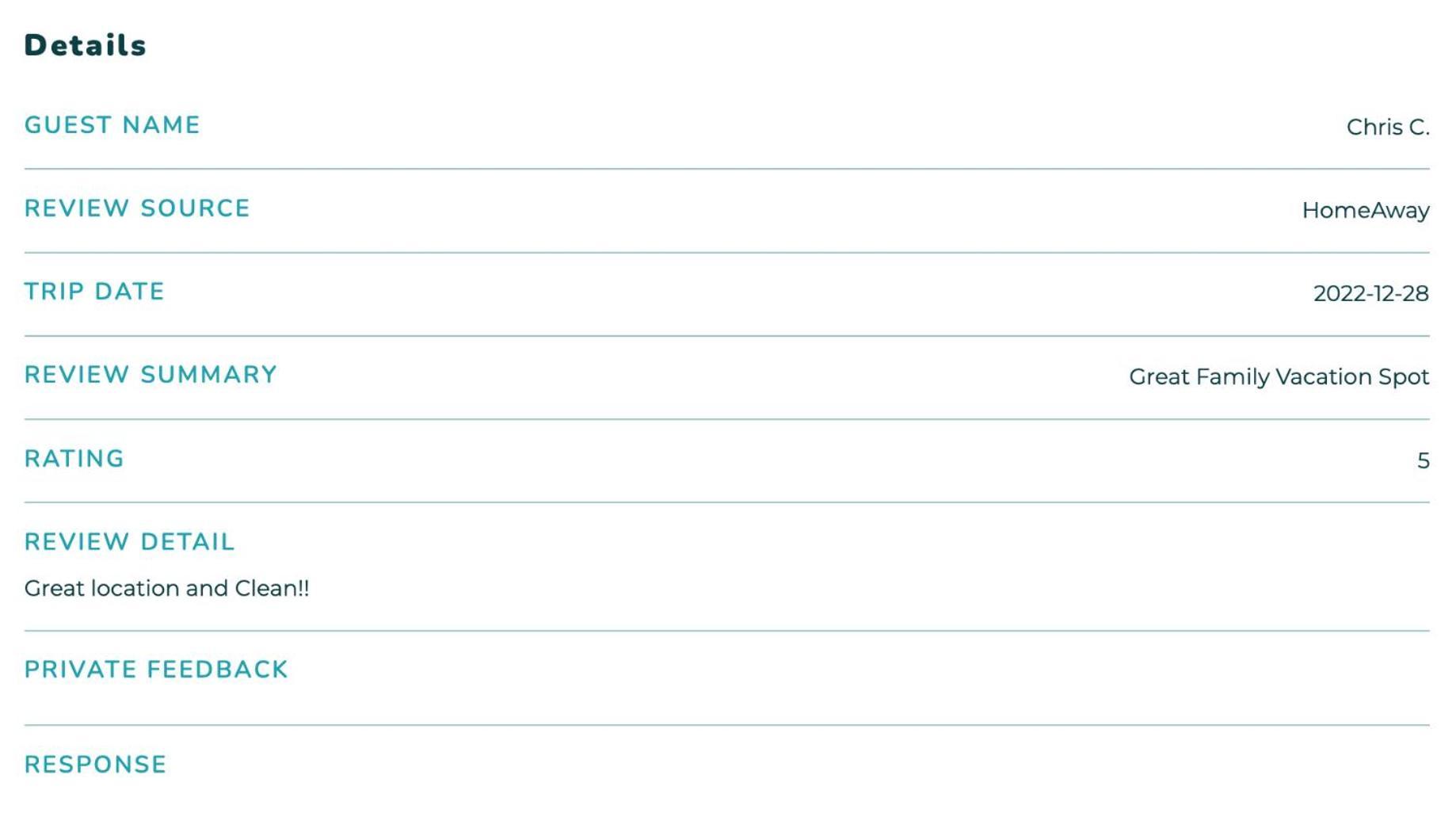Click the Great location and Clean!! text
This screenshot has height=840, width=1456.
pos(166,588)
